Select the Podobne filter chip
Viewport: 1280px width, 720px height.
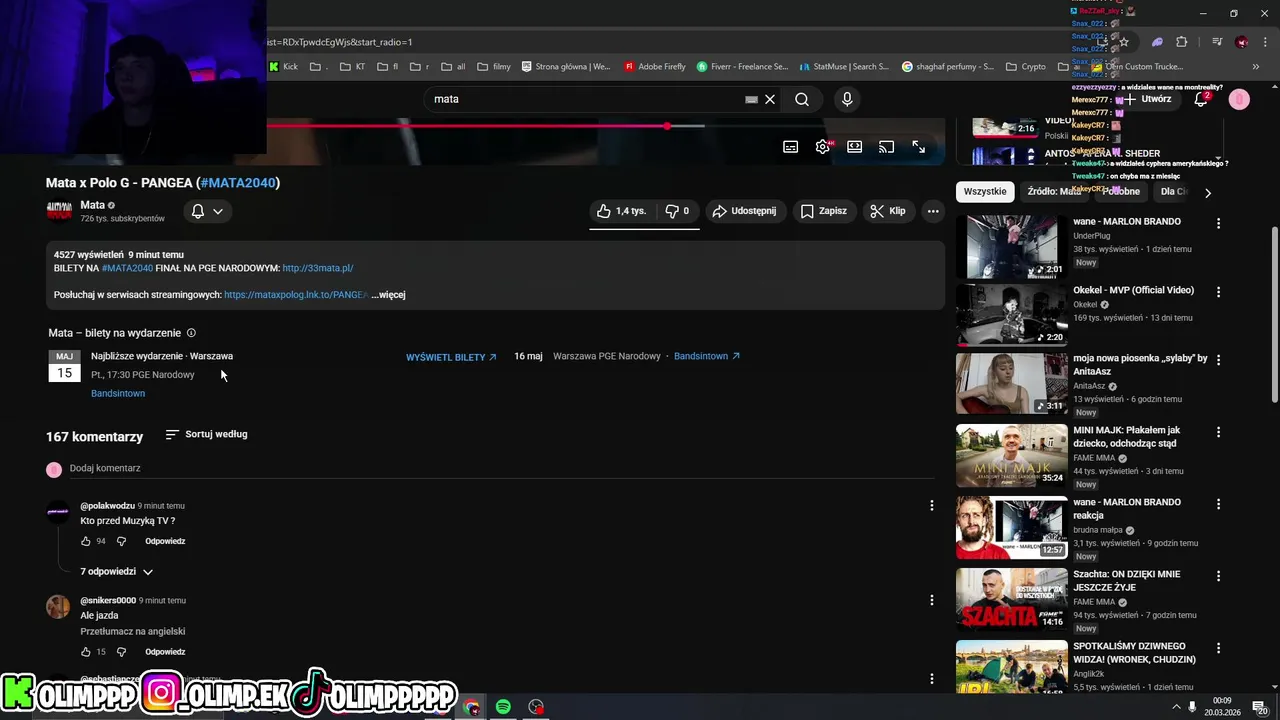[x=1123, y=192]
